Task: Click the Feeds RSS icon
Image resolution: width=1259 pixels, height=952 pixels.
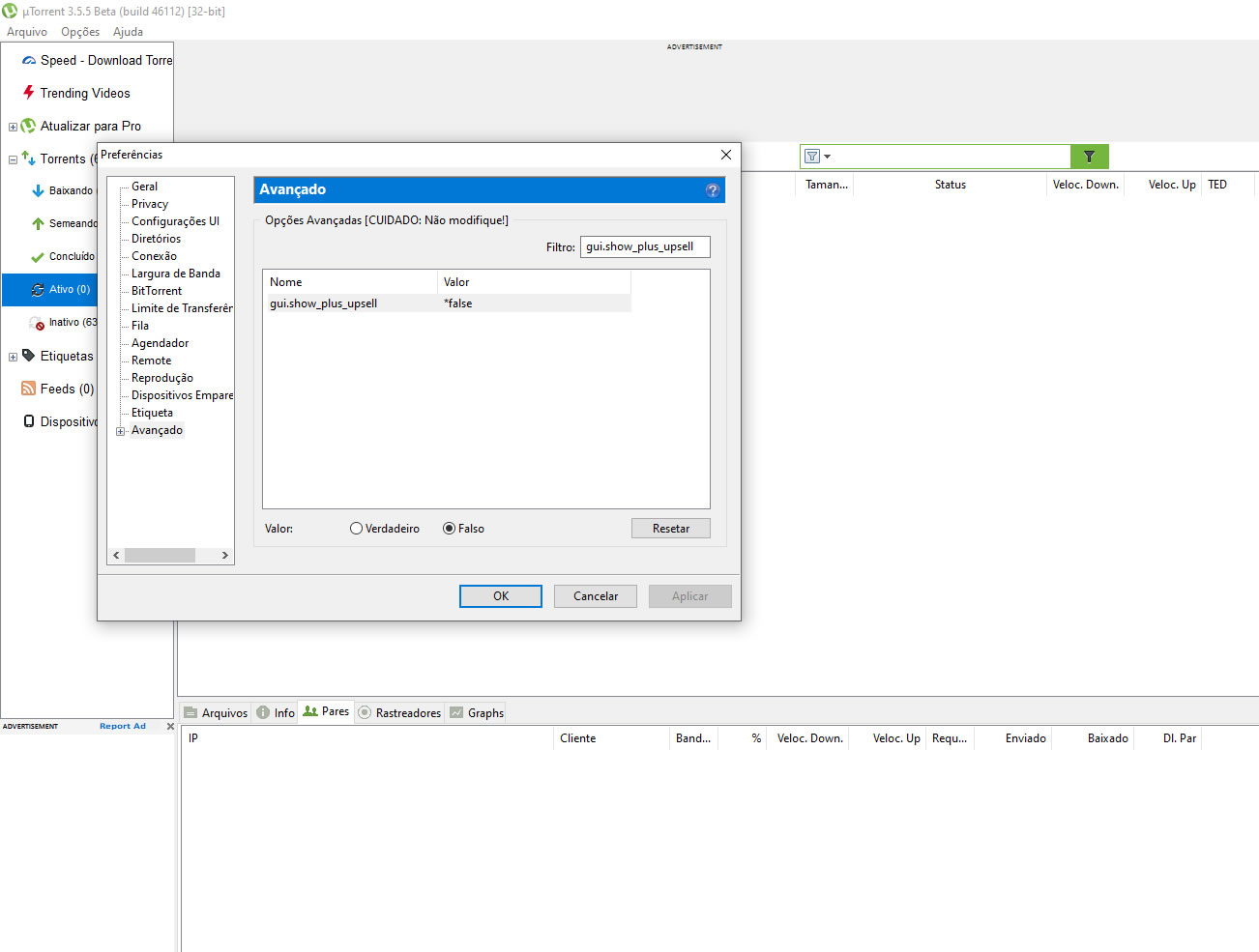Action: (x=29, y=389)
